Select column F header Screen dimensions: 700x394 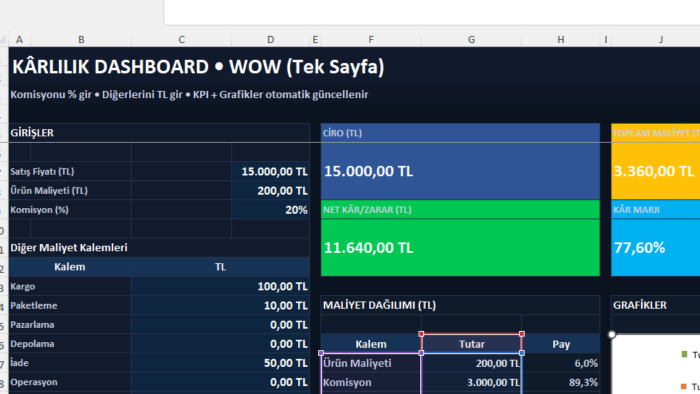(x=371, y=40)
